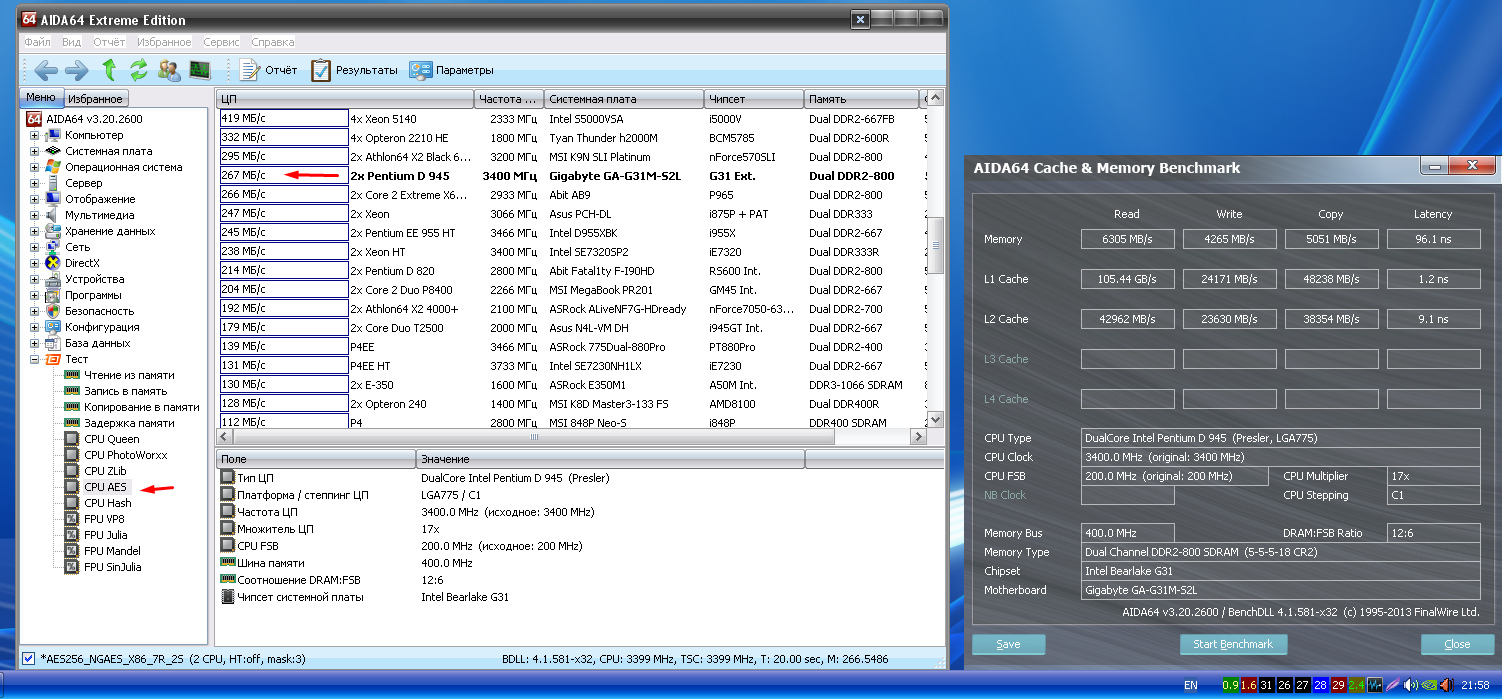Open Результаты results toolbar button
This screenshot has height=699, width=1502.
pos(354,70)
